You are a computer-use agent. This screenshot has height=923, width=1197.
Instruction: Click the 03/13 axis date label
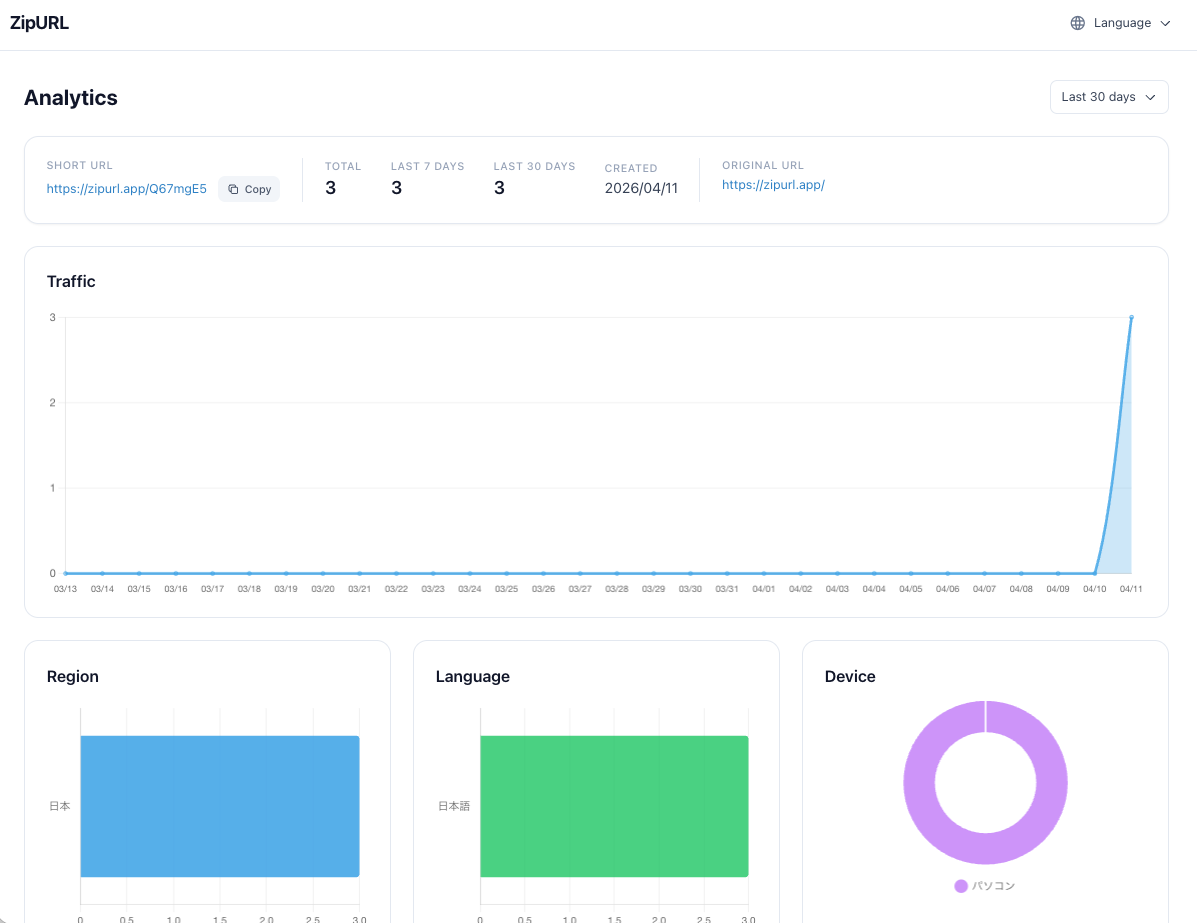coord(65,589)
